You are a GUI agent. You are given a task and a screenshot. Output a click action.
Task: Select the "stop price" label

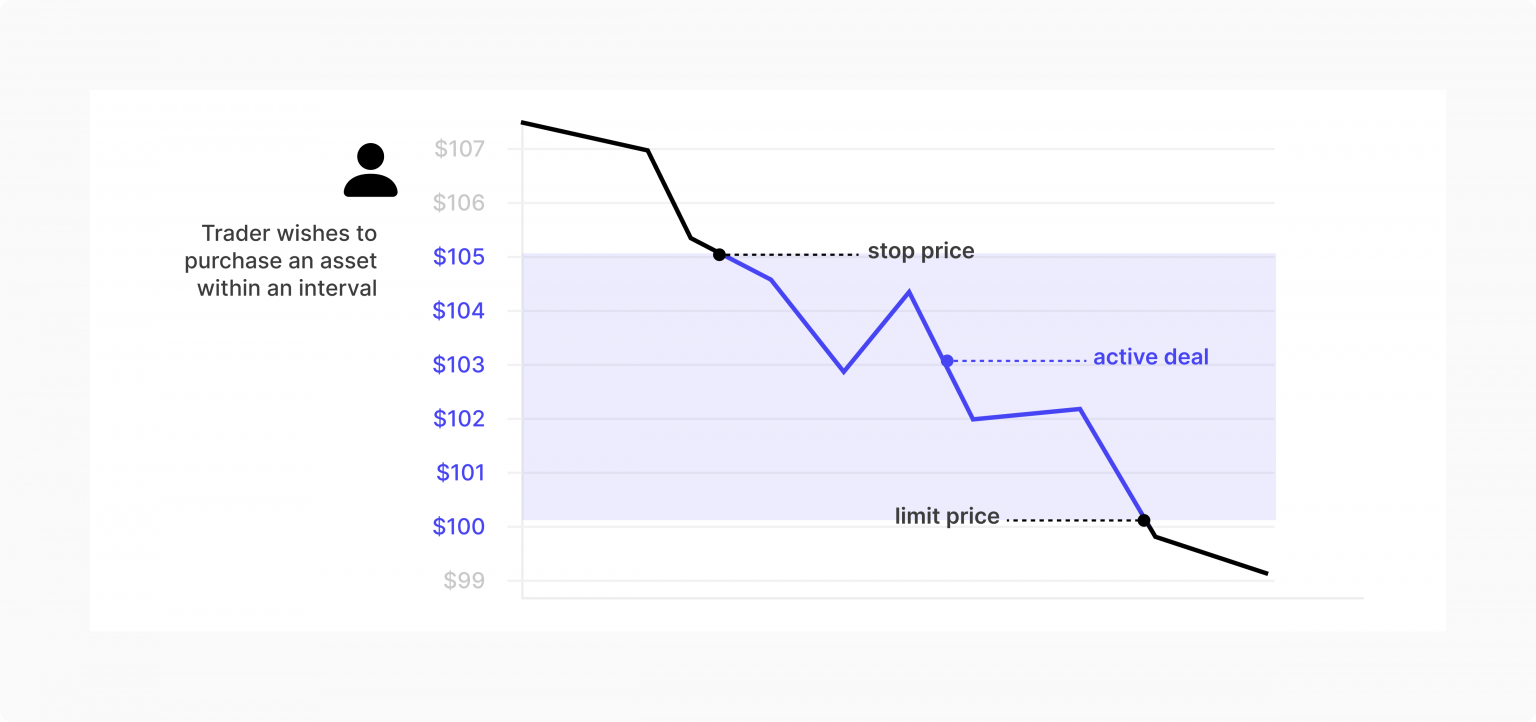click(x=920, y=251)
